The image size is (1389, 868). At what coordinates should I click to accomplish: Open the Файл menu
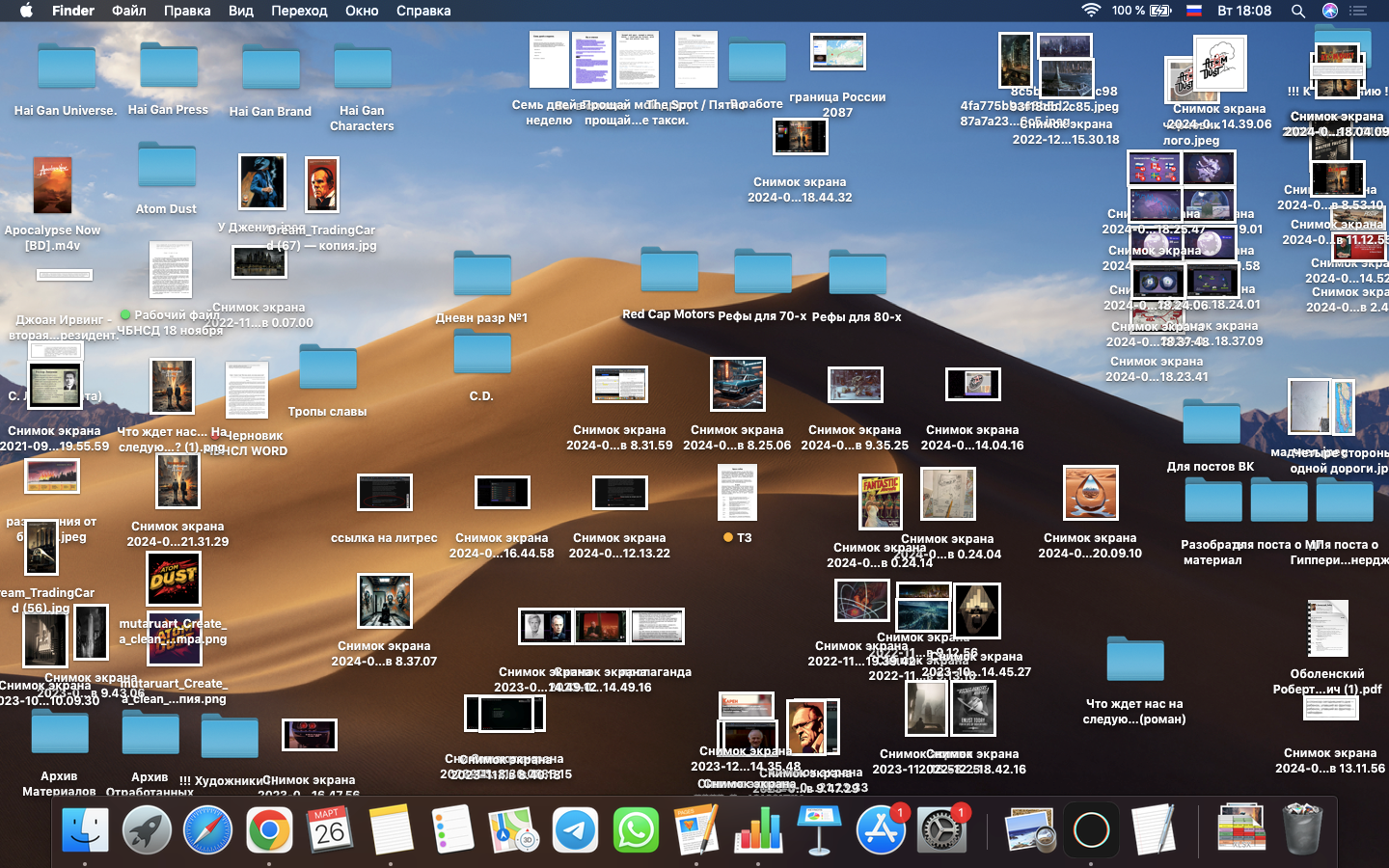[128, 11]
